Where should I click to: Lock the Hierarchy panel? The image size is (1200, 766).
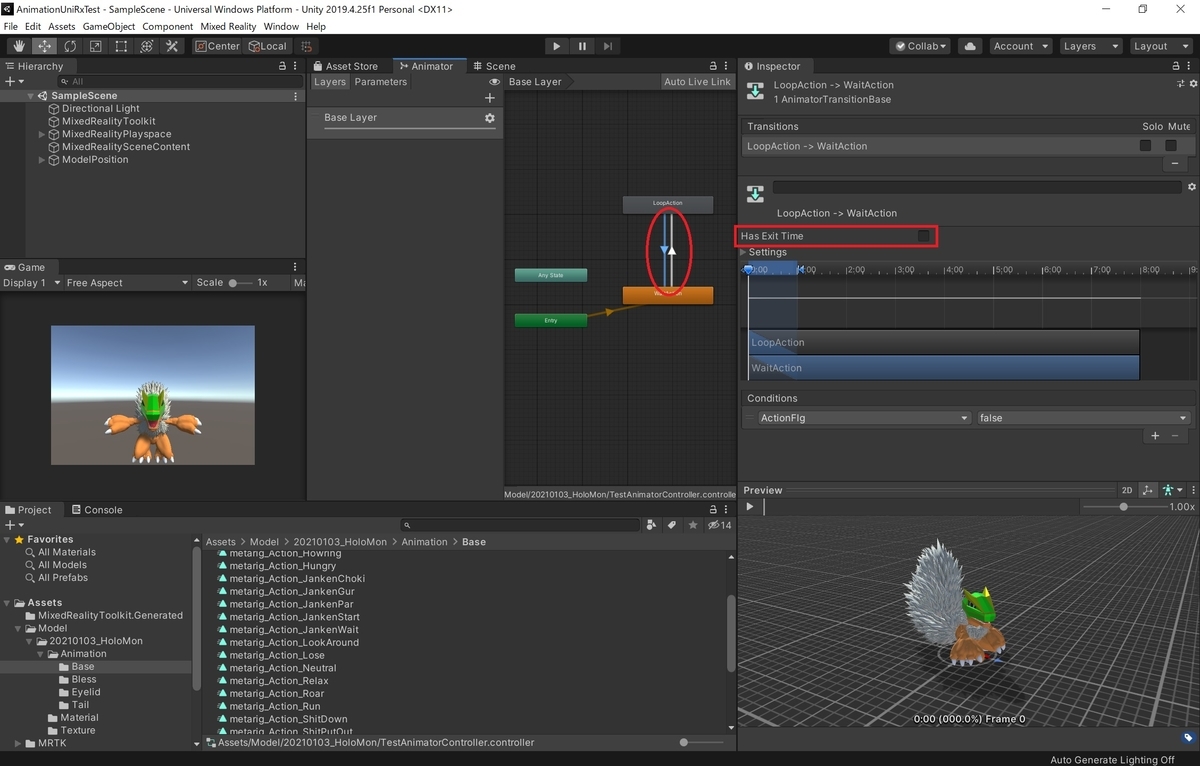point(282,66)
